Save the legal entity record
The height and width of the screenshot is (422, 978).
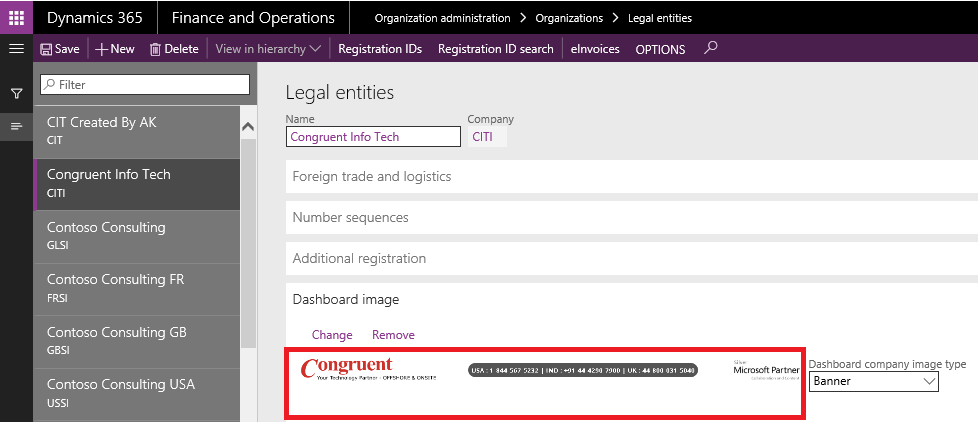tap(60, 49)
